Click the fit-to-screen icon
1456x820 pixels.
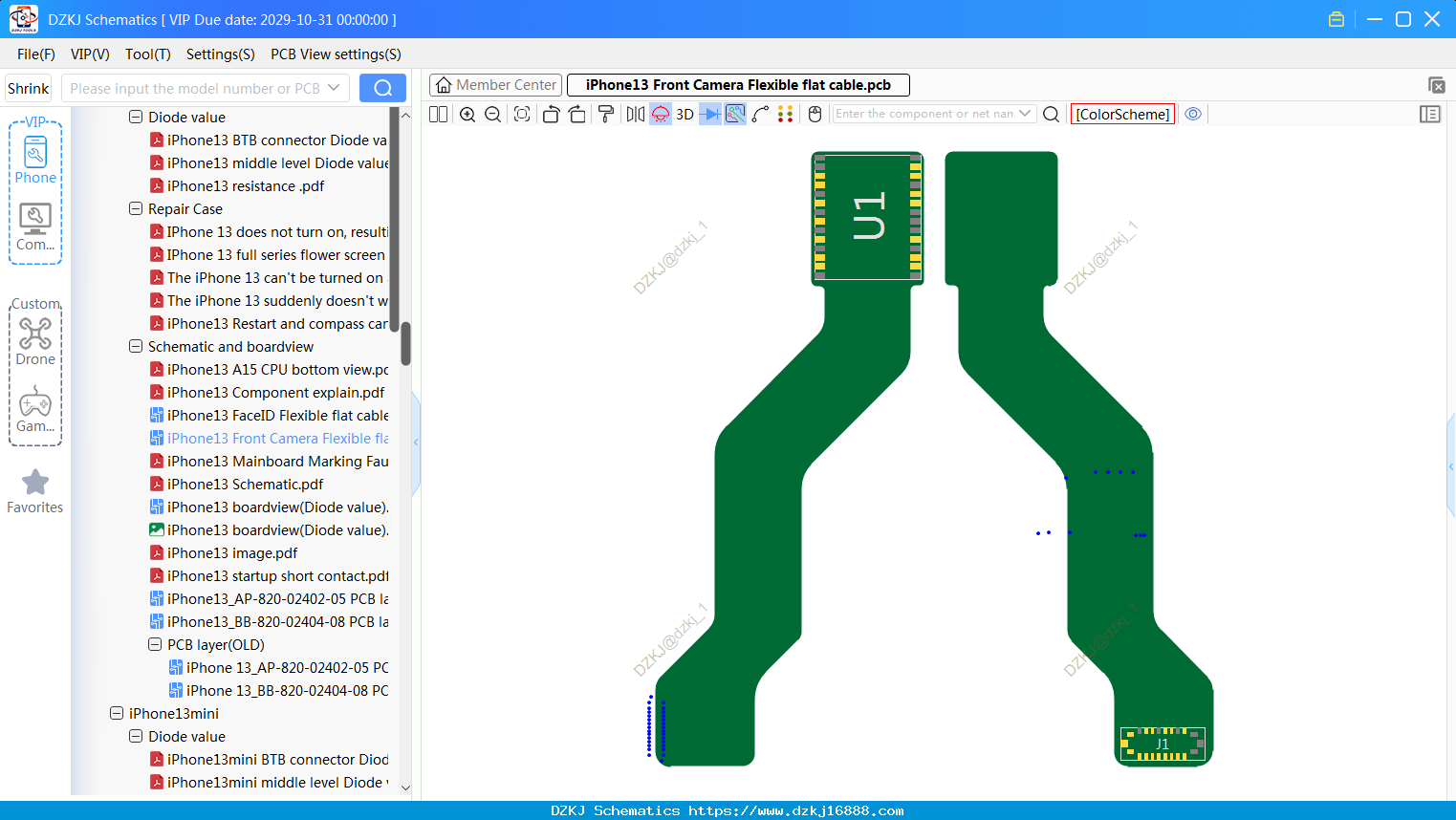point(522,114)
